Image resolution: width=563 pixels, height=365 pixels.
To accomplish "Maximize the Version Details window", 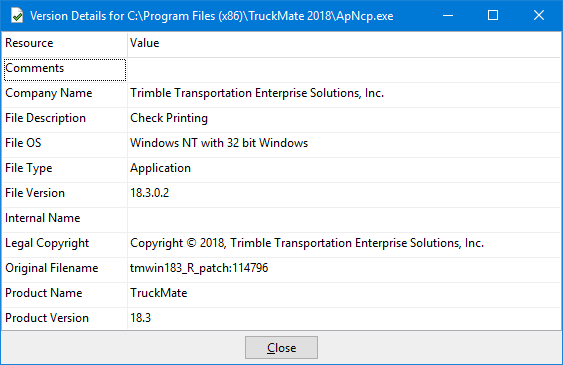I will pos(493,15).
